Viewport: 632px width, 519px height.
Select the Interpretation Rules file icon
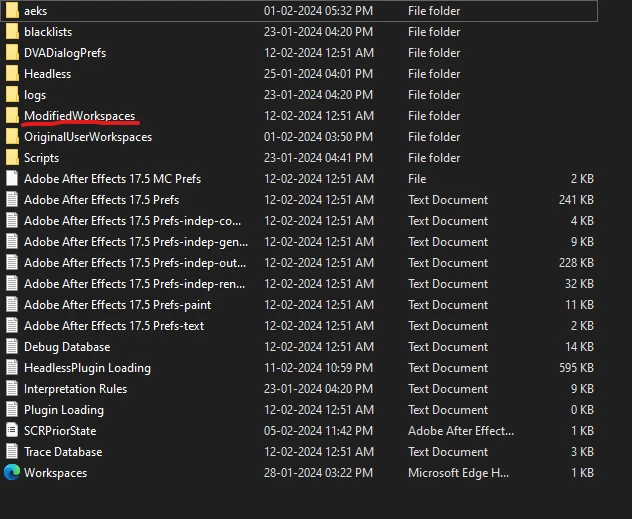click(x=12, y=388)
